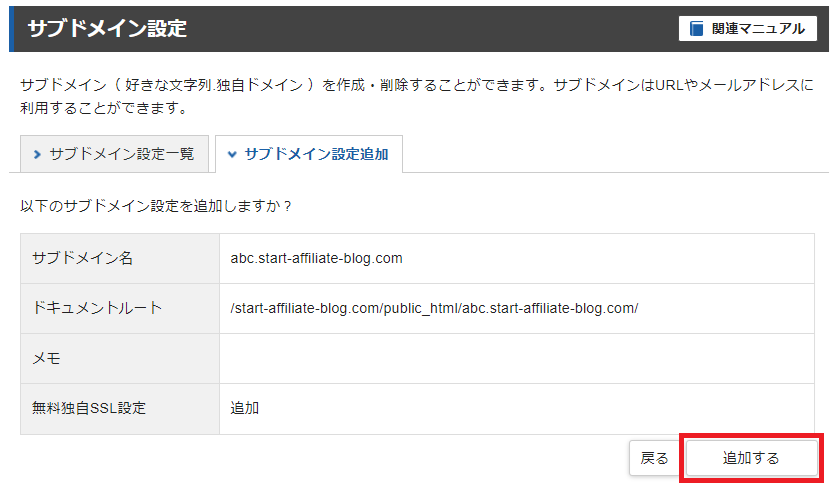Click down-chevron icon on サブドメイン設定追加 tab
The height and width of the screenshot is (486, 834).
click(232, 155)
